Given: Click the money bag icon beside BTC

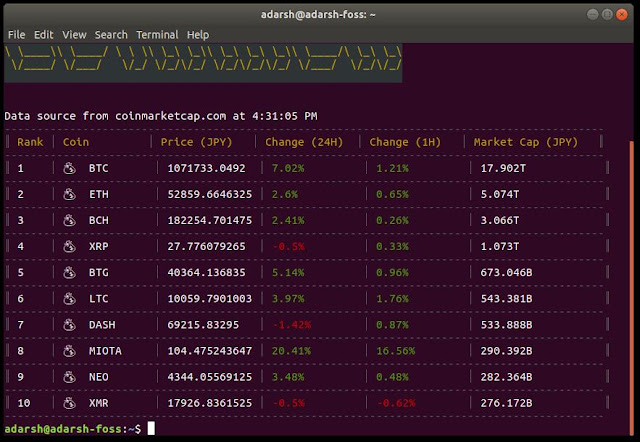Looking at the screenshot, I should 69,168.
